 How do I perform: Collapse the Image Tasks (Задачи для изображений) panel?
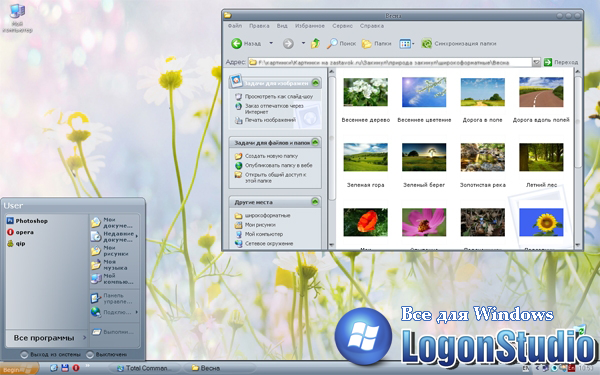[315, 82]
